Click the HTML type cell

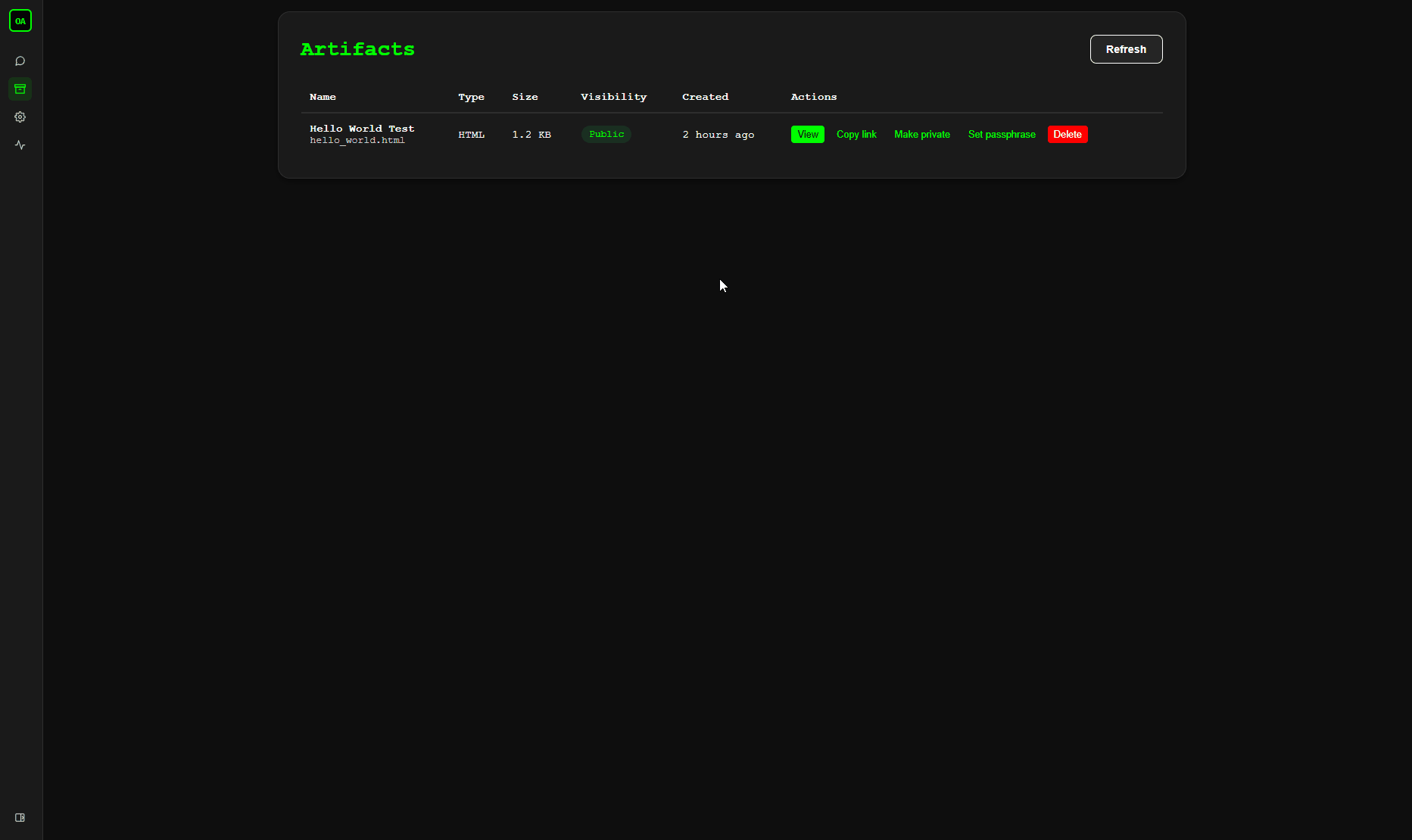[471, 135]
